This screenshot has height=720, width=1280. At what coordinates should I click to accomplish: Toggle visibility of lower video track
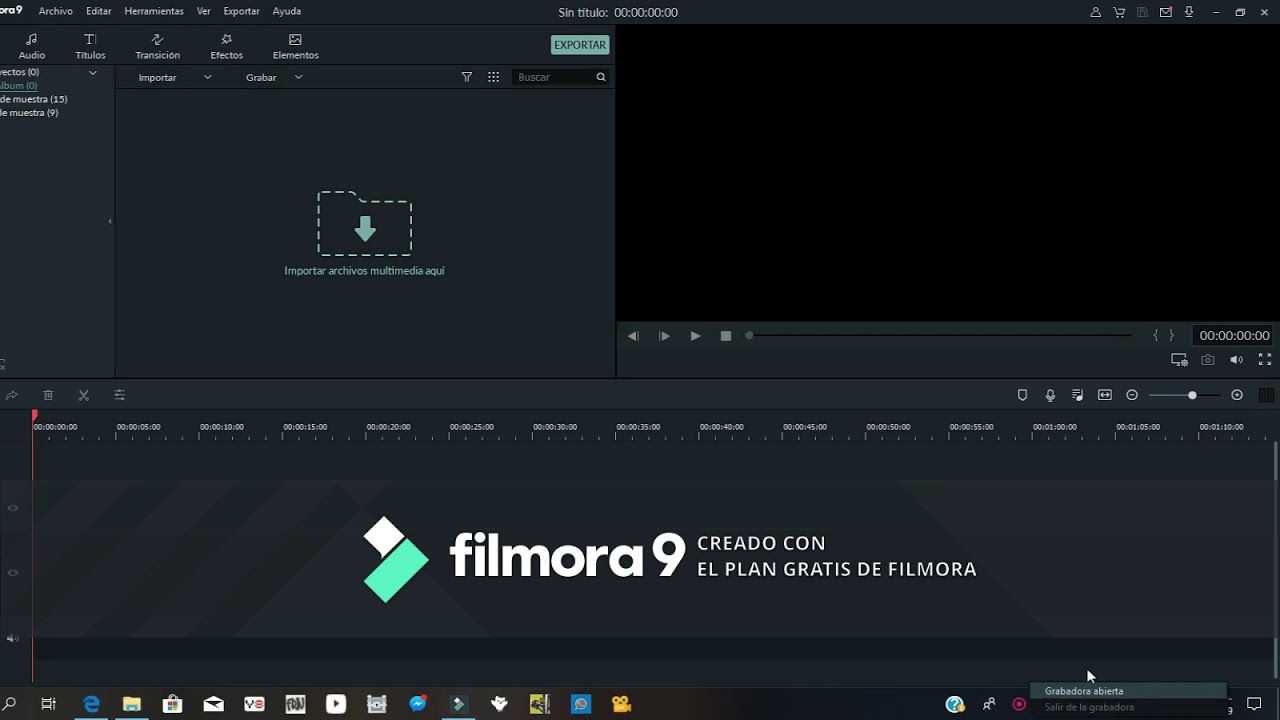[x=13, y=573]
